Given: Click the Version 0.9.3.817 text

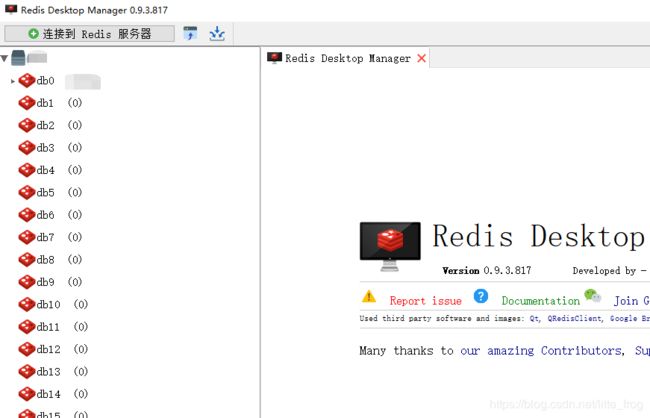Looking at the screenshot, I should [x=487, y=271].
